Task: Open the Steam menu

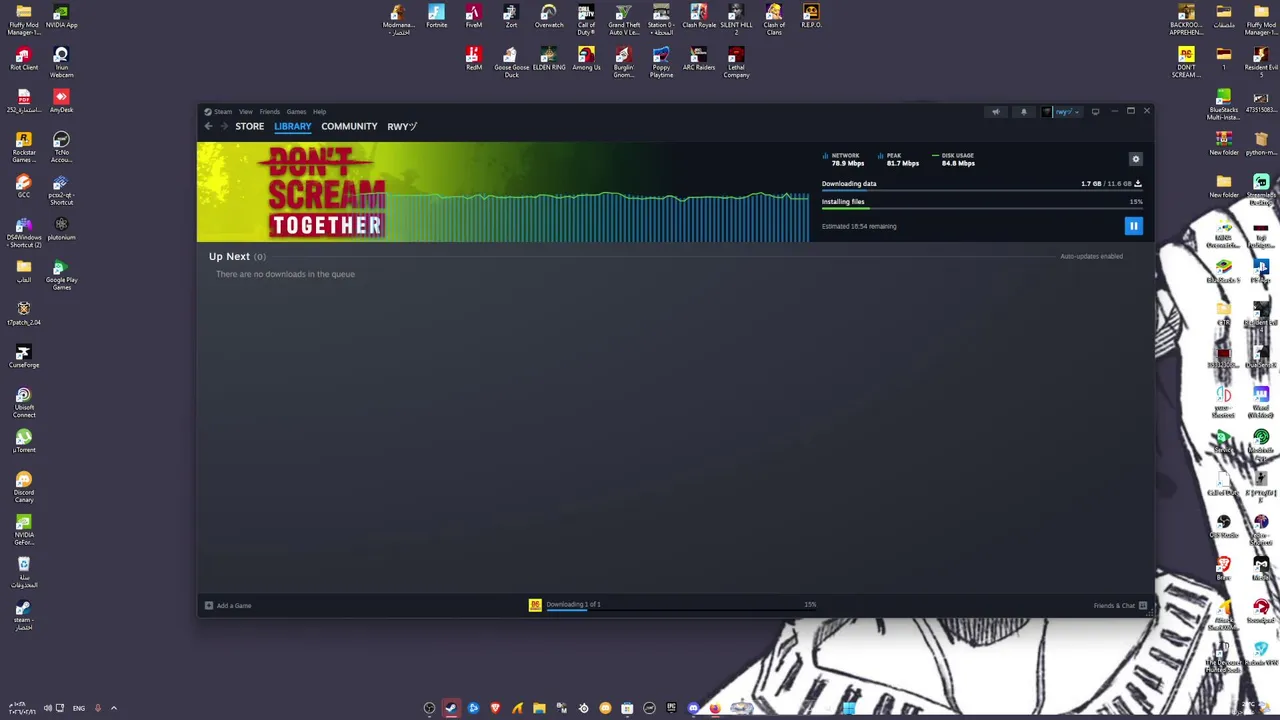Action: (x=218, y=112)
